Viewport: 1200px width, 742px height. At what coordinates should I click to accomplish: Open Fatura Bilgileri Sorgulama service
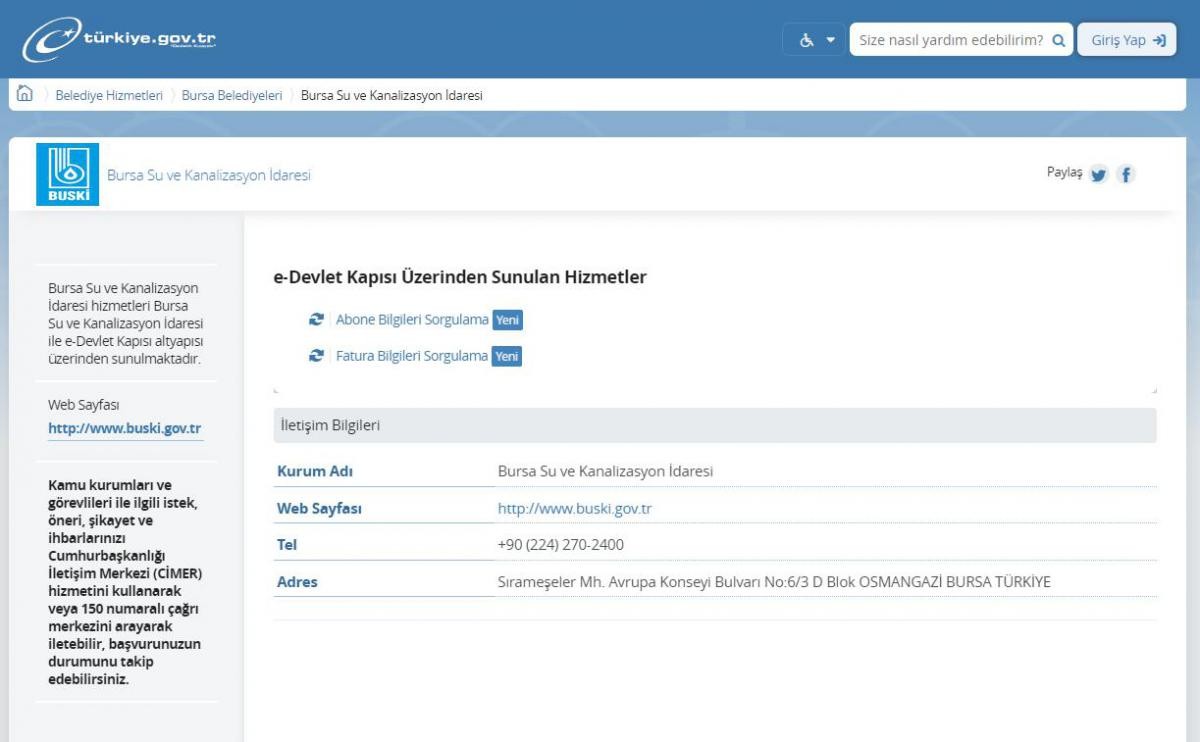coord(412,356)
